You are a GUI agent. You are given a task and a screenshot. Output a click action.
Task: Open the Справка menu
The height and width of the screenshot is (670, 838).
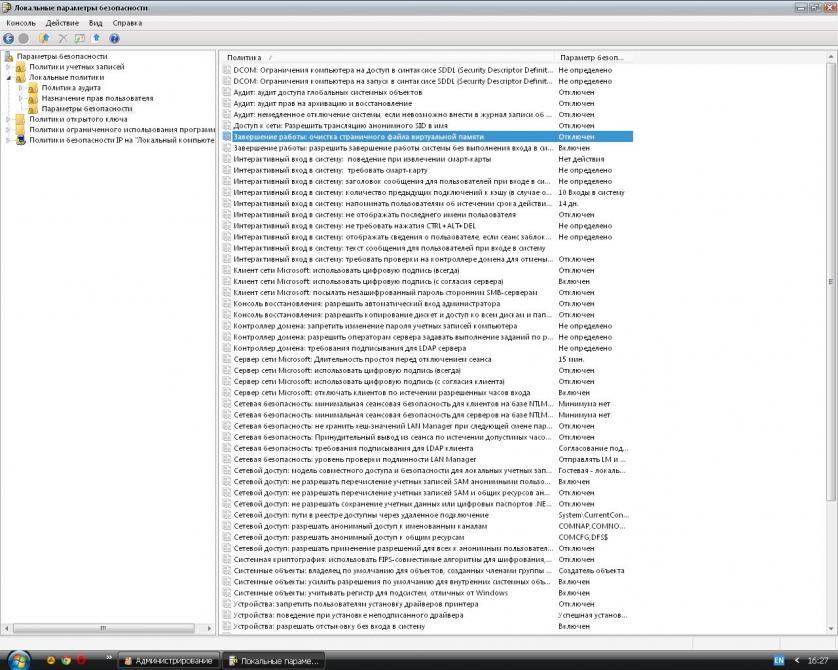pyautogui.click(x=127, y=22)
